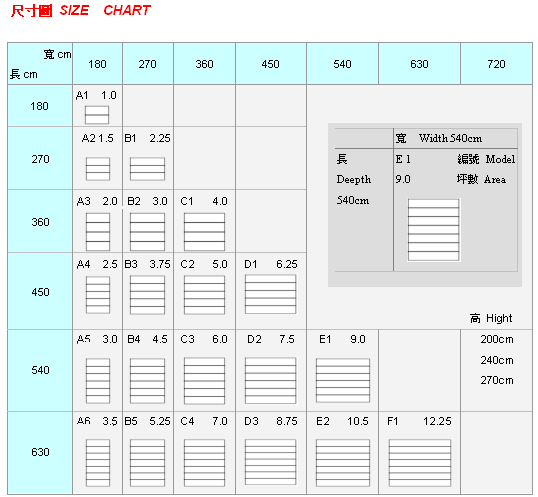Select the 450 width column header
Image resolution: width=538 pixels, height=497 pixels.
click(x=271, y=64)
